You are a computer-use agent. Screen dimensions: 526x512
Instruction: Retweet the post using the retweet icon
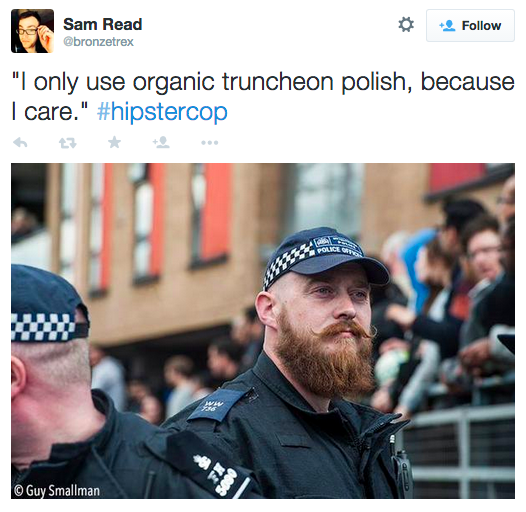[x=68, y=143]
